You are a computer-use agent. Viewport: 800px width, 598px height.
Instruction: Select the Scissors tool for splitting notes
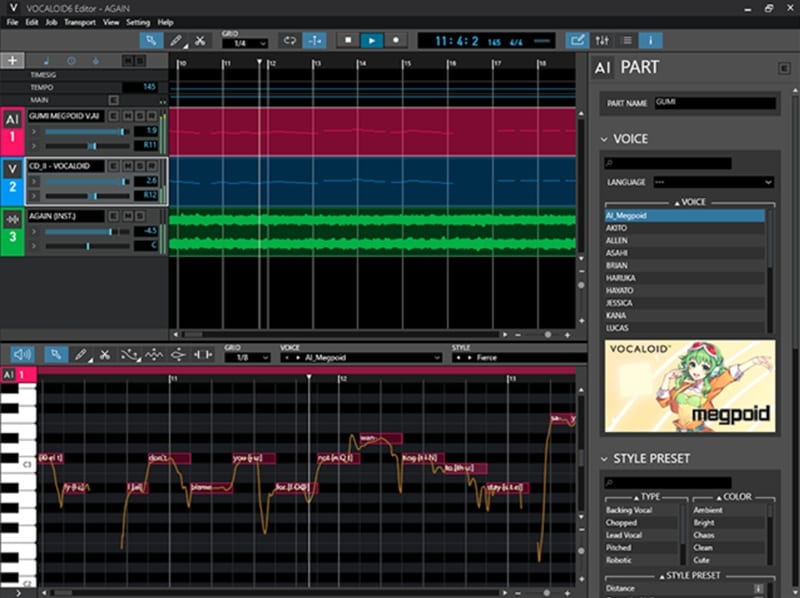(x=106, y=354)
